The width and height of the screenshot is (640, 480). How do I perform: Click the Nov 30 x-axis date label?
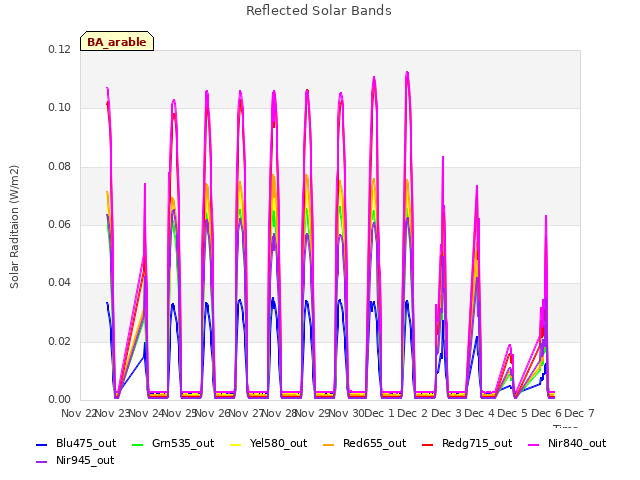[x=346, y=413]
